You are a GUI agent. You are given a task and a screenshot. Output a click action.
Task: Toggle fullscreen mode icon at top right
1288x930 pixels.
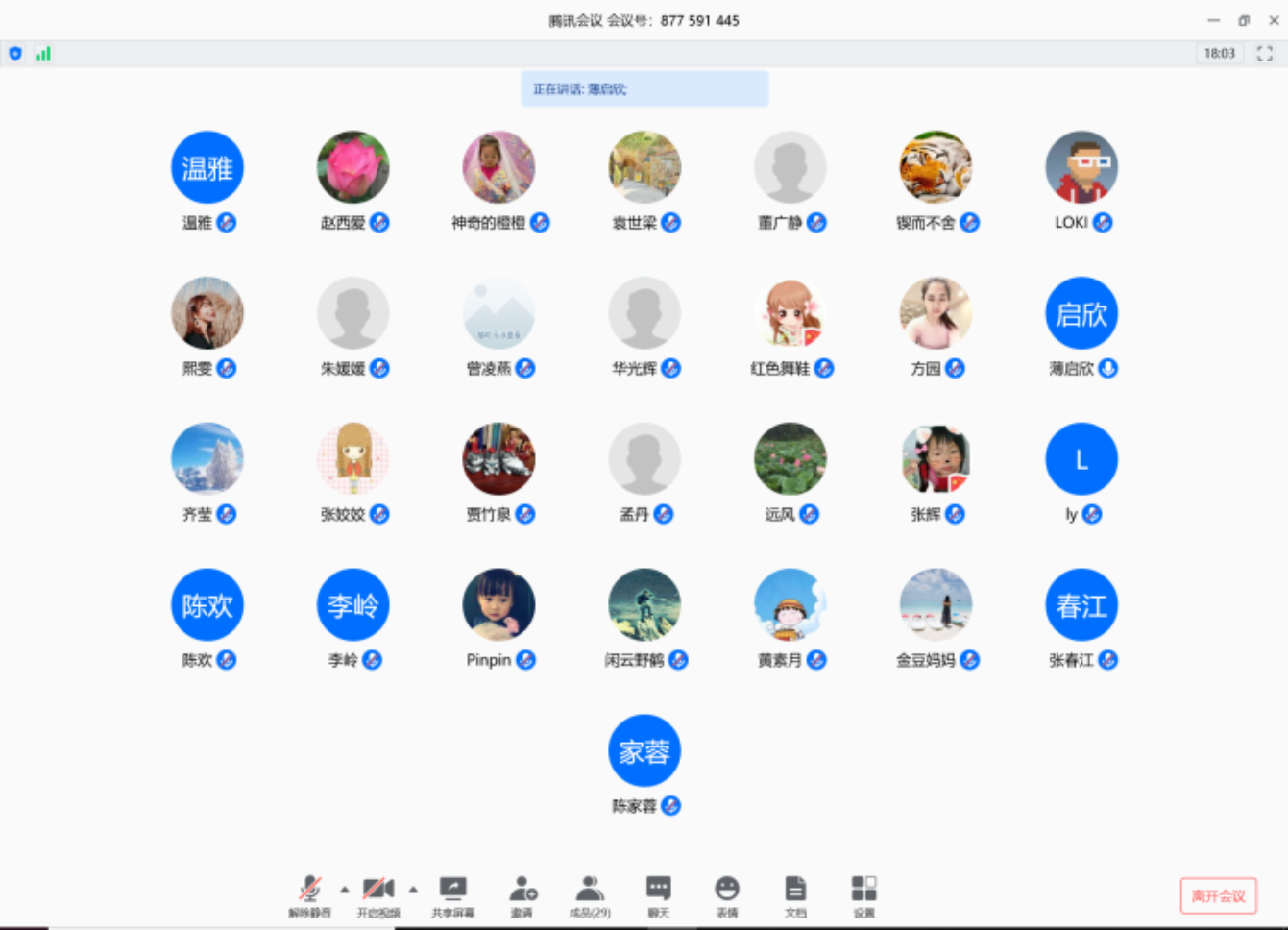pyautogui.click(x=1264, y=54)
